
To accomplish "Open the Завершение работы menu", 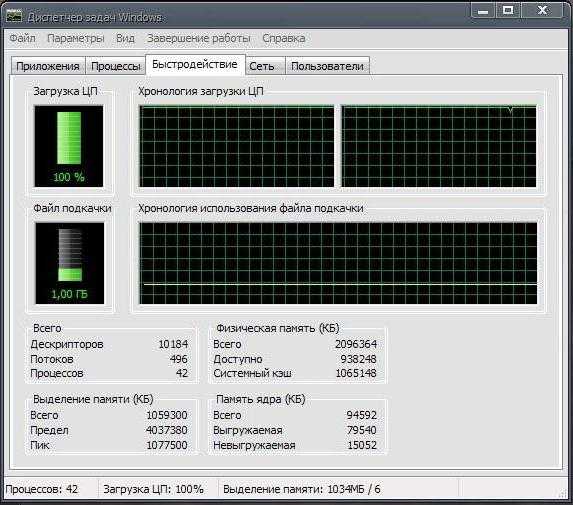I will pyautogui.click(x=198, y=38).
